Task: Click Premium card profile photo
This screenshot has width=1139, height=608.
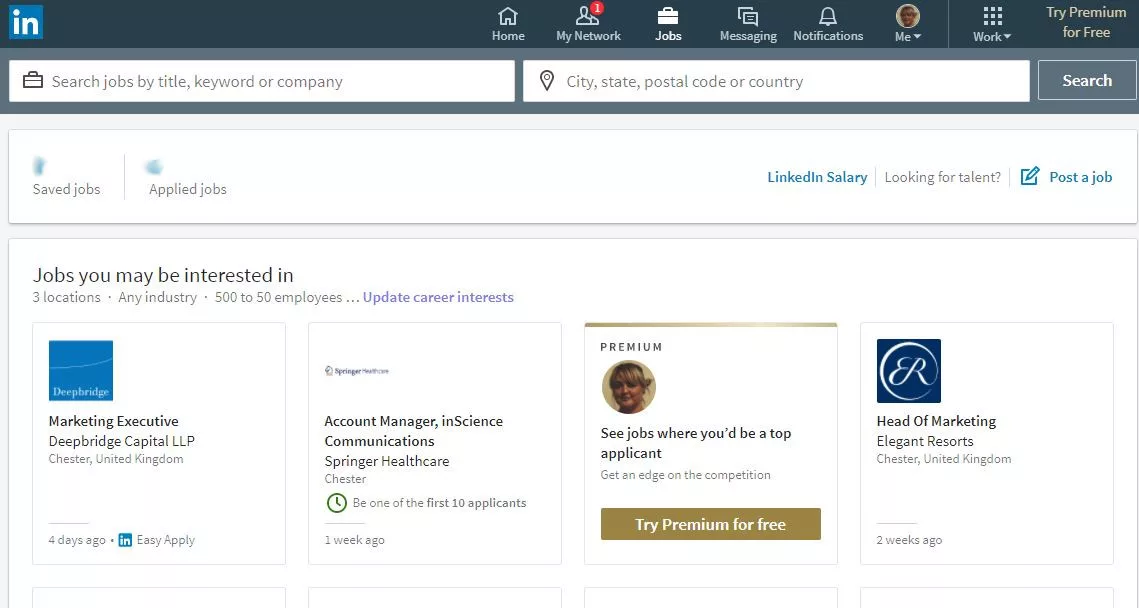Action: pos(629,387)
